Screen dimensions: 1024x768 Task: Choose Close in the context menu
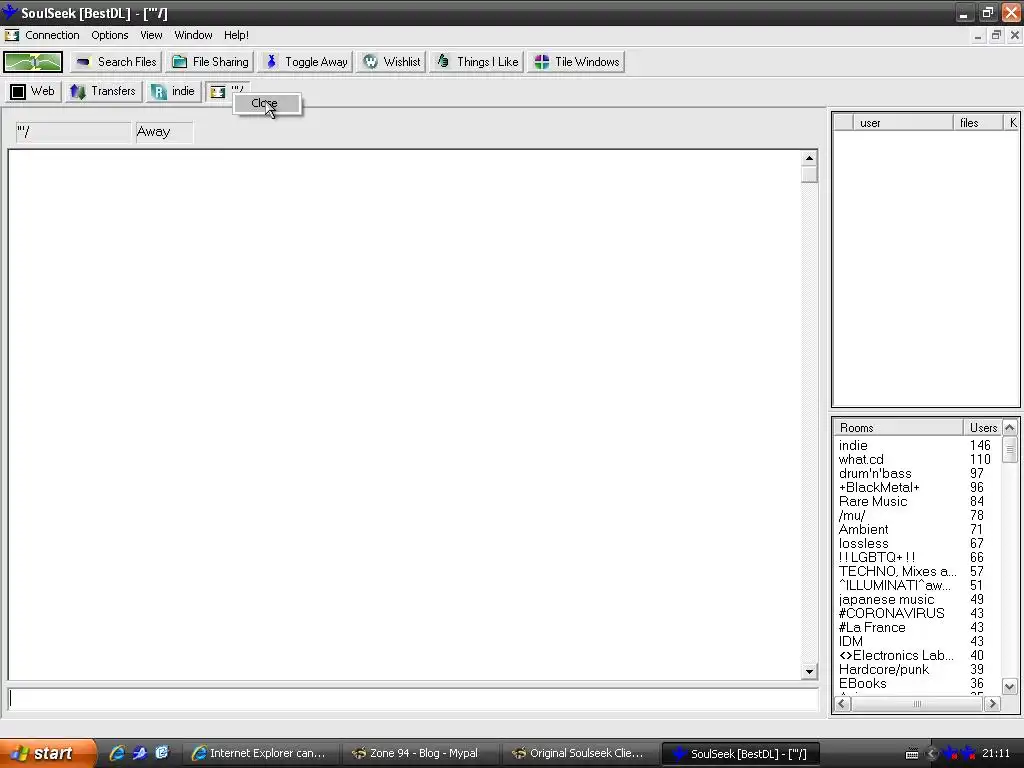click(x=267, y=104)
